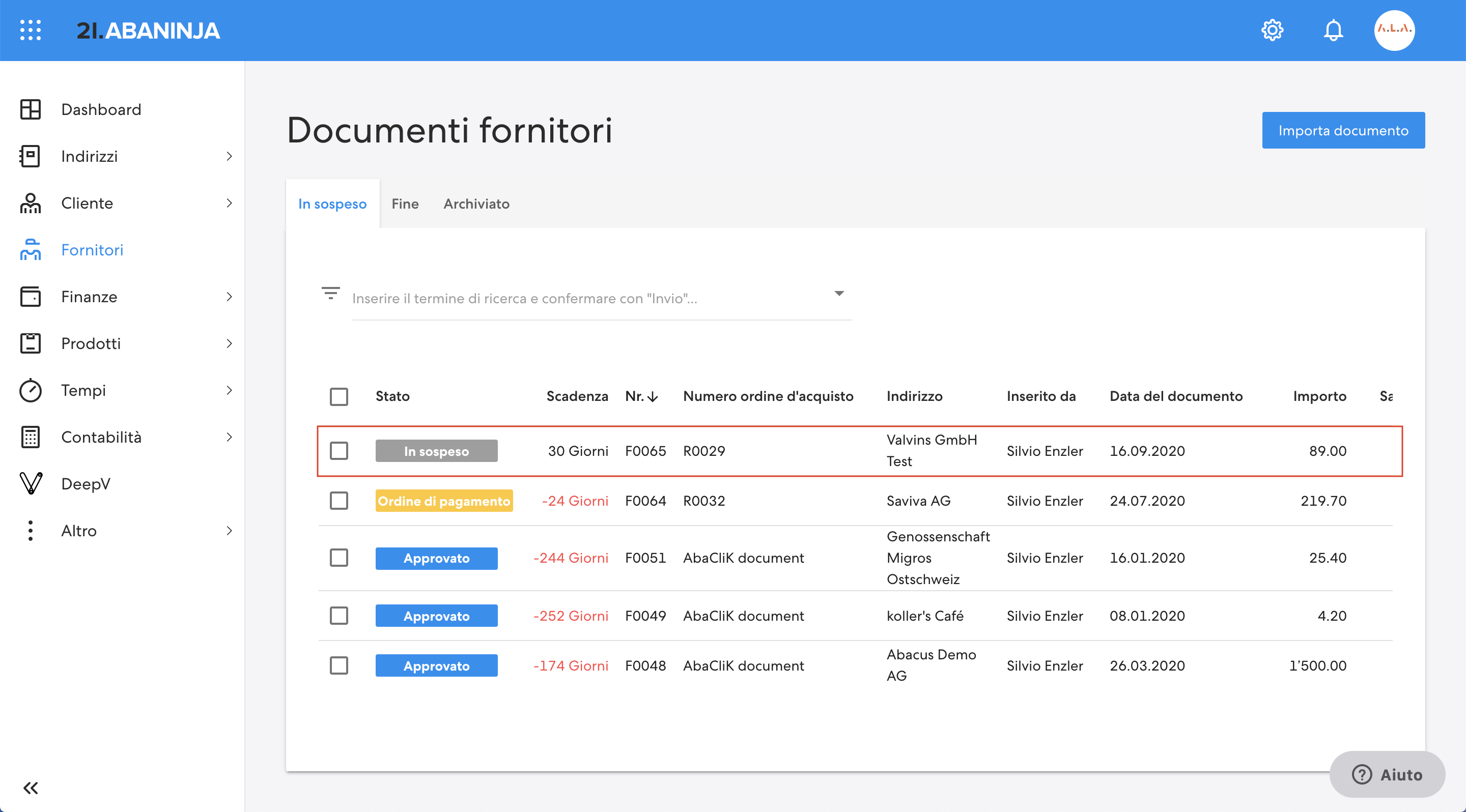
Task: Click the Aiuto help button
Action: 1387,774
